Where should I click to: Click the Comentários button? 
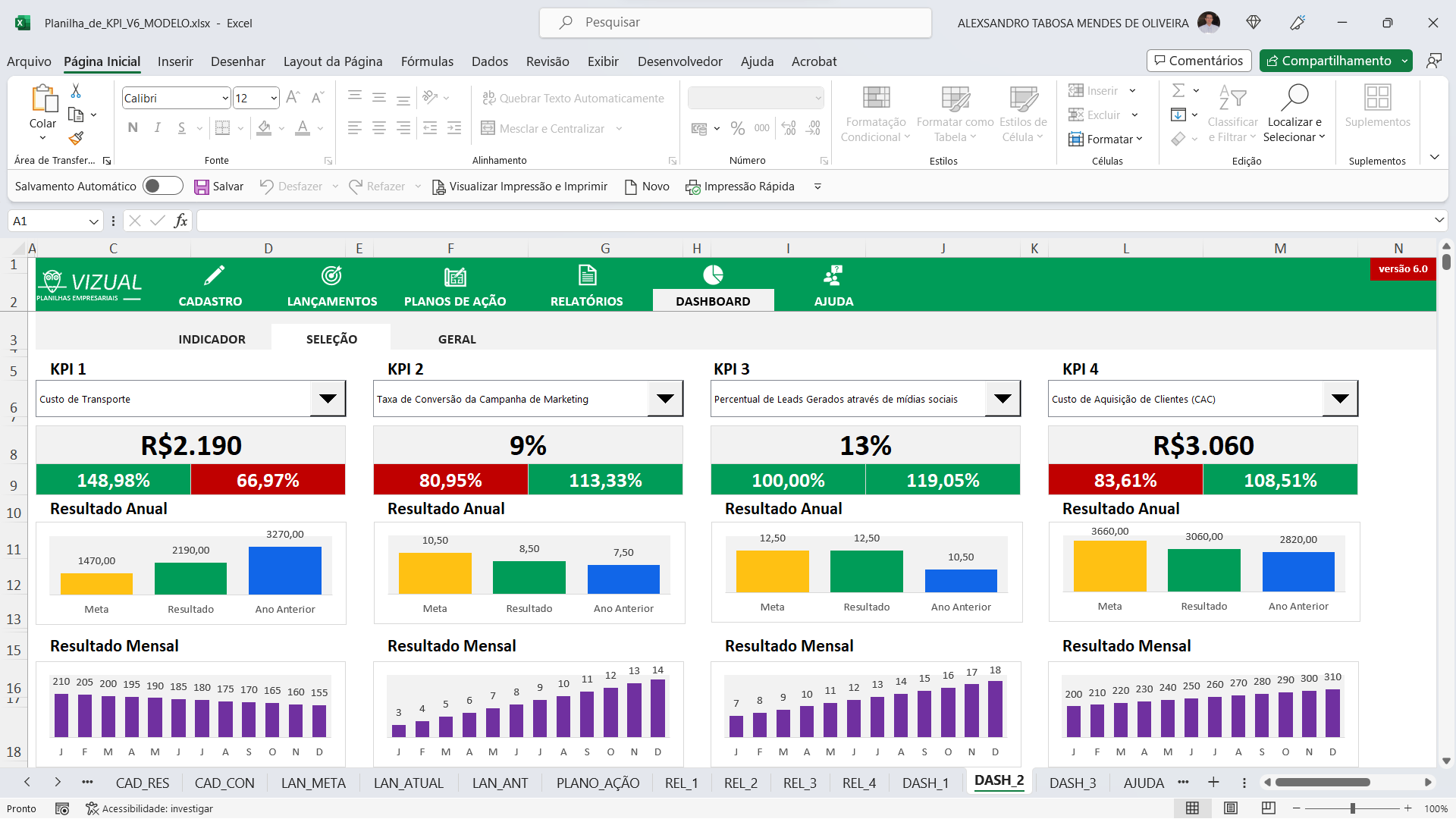click(x=1199, y=61)
